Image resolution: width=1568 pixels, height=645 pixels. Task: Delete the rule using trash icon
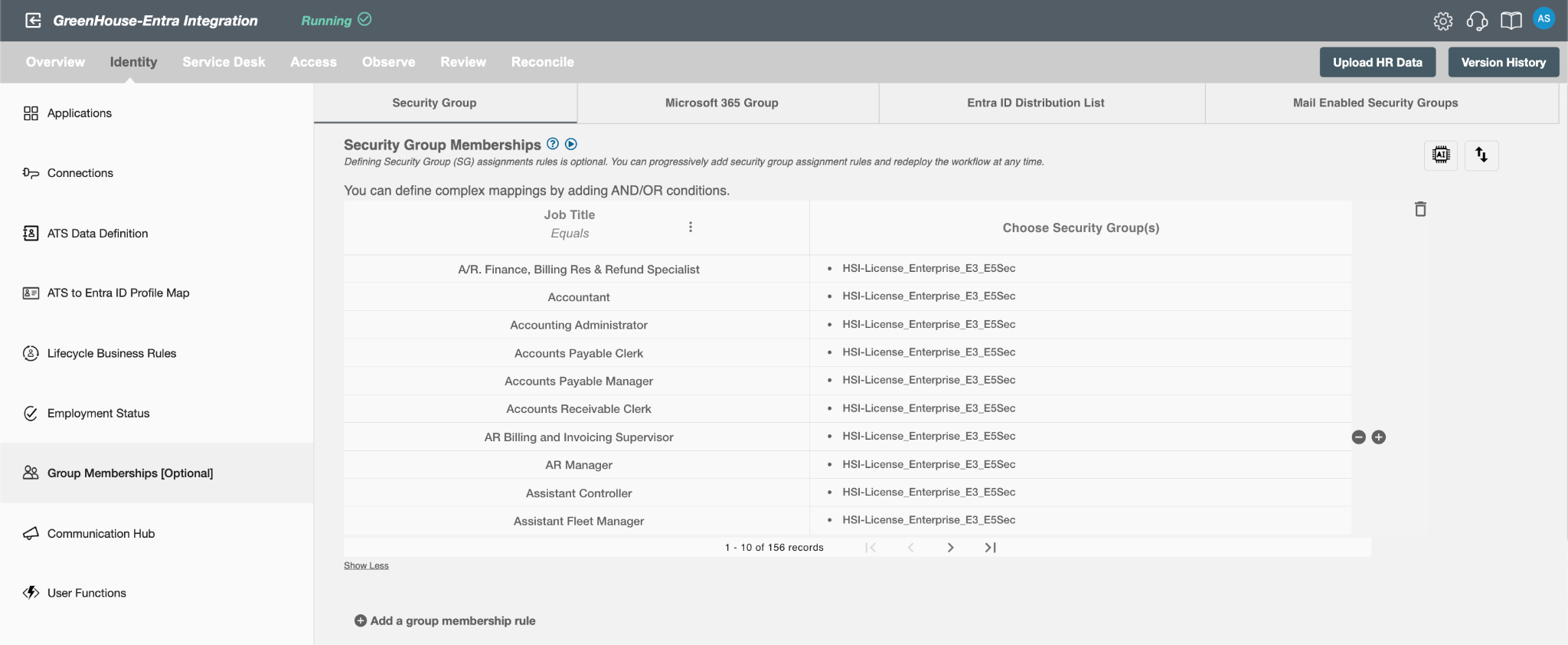point(1420,209)
